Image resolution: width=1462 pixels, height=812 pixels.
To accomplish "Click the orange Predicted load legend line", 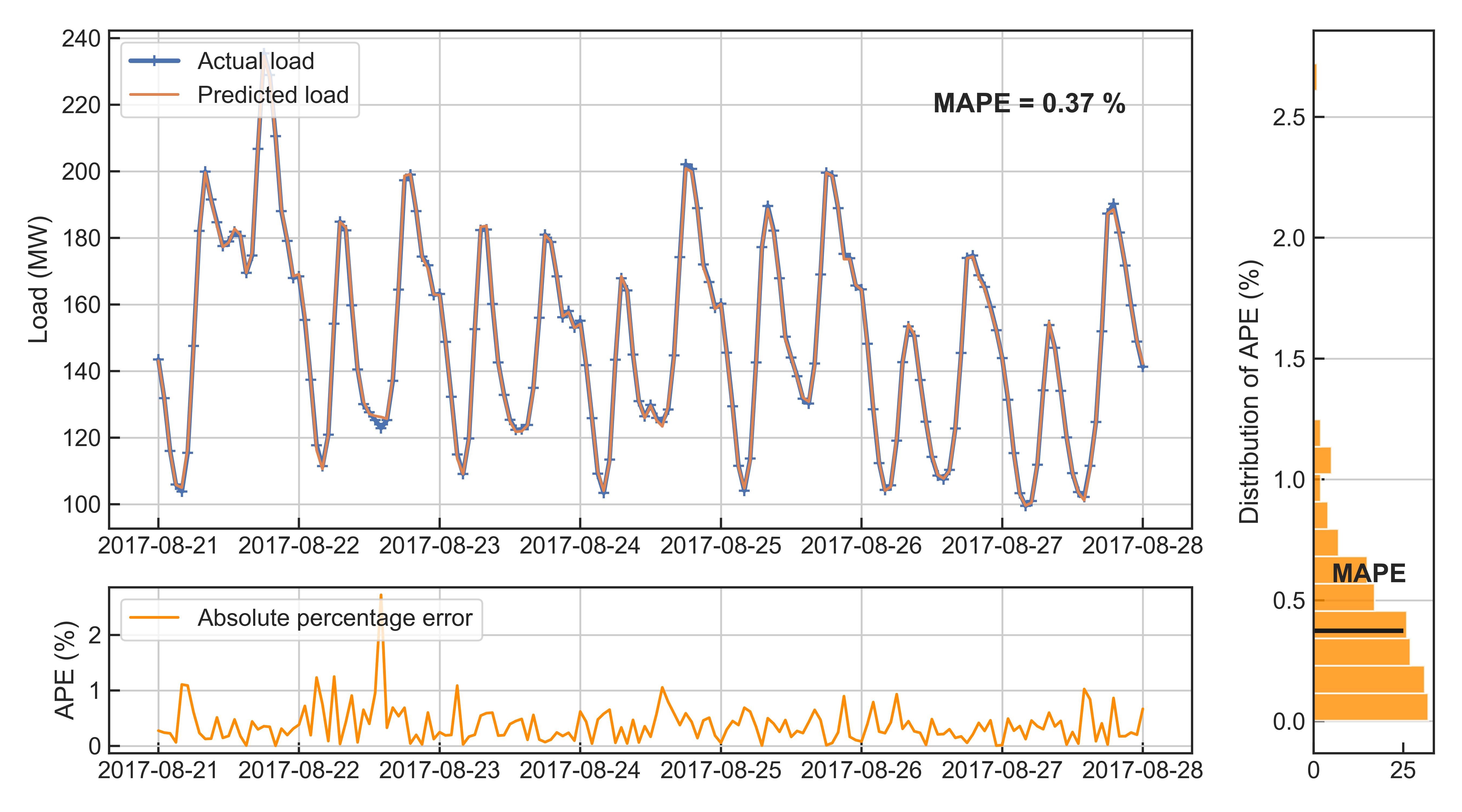I will point(154,95).
